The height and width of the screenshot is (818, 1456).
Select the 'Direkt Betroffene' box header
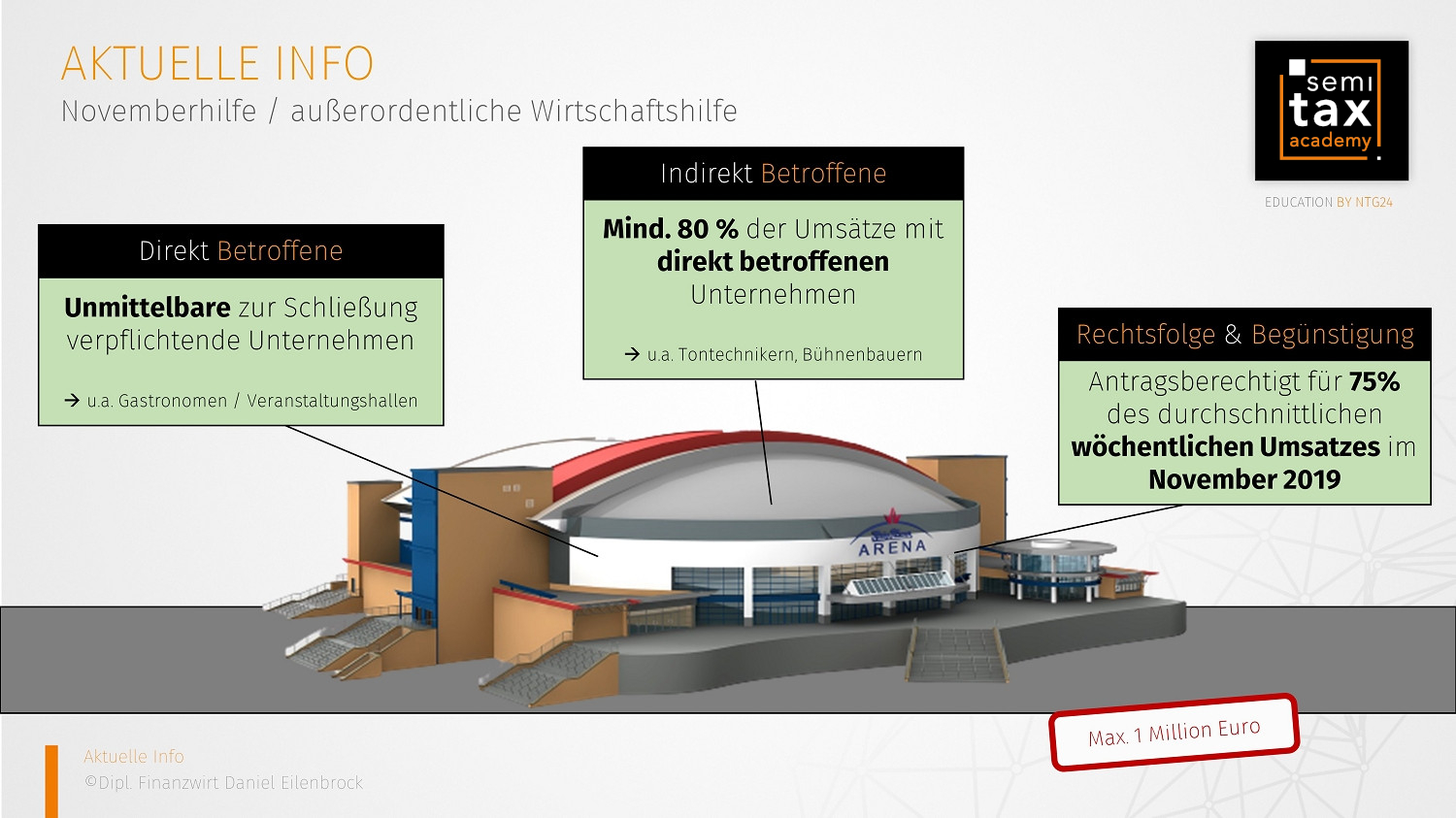[x=241, y=251]
